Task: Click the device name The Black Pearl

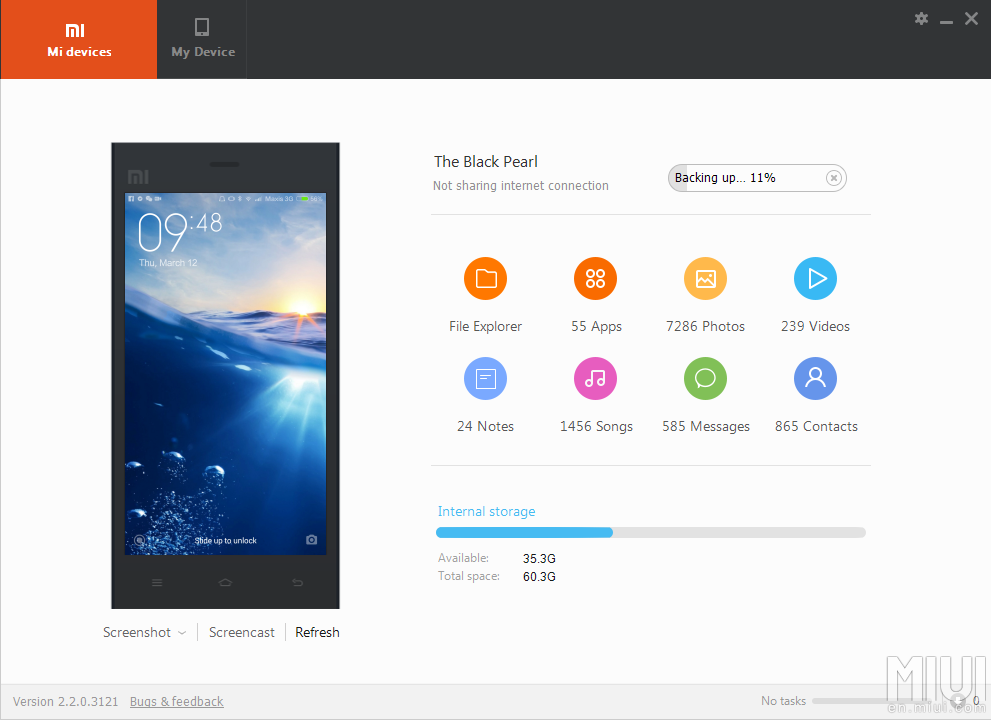Action: 486,161
